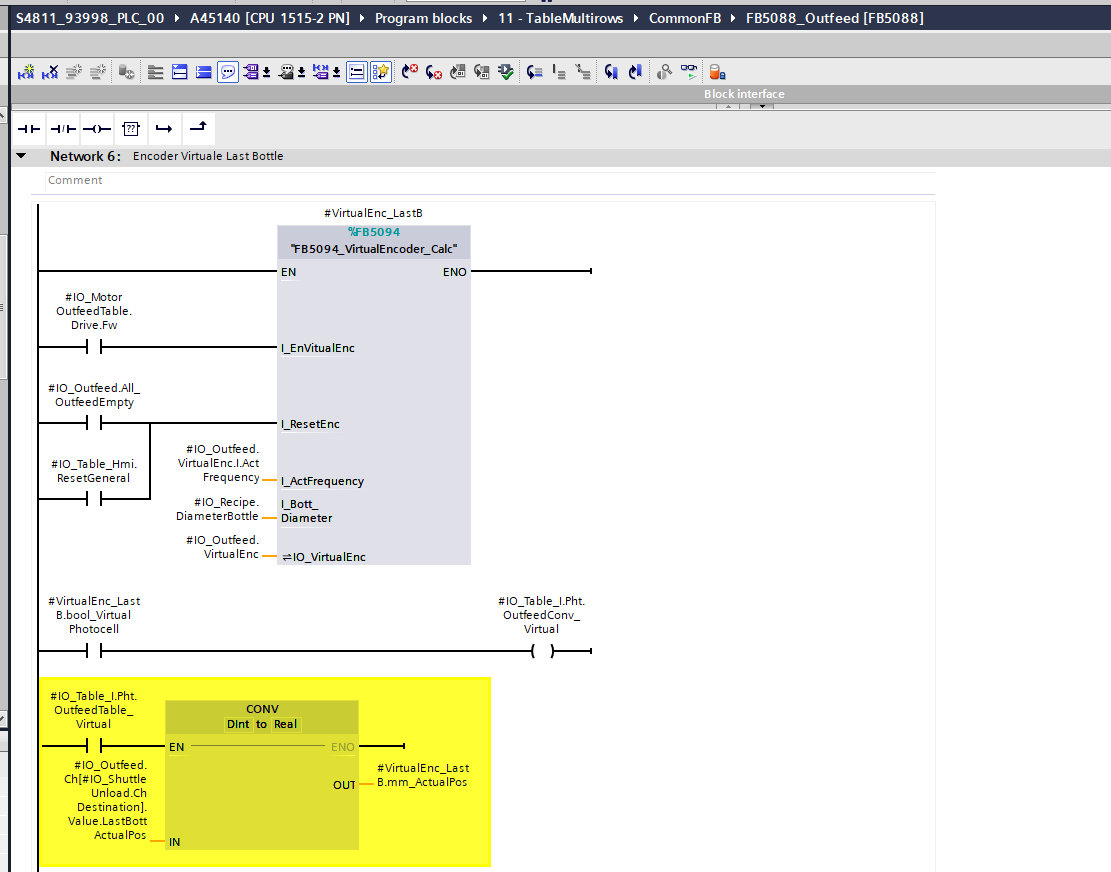Click the absolute/symbolic operands icon
Screen dimensions: 1111x872
(251, 72)
